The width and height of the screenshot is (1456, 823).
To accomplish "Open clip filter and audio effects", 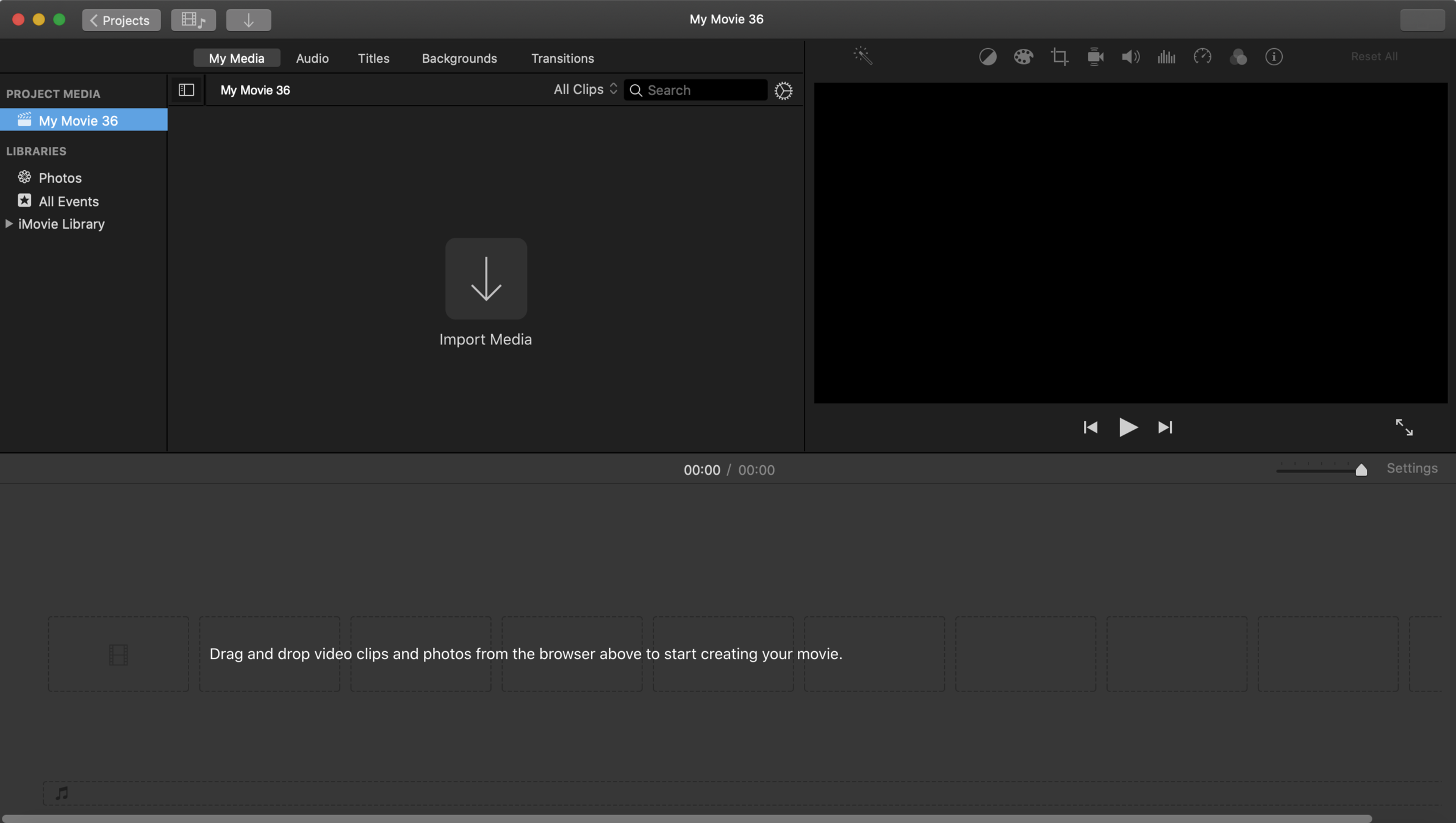I will [x=1238, y=57].
